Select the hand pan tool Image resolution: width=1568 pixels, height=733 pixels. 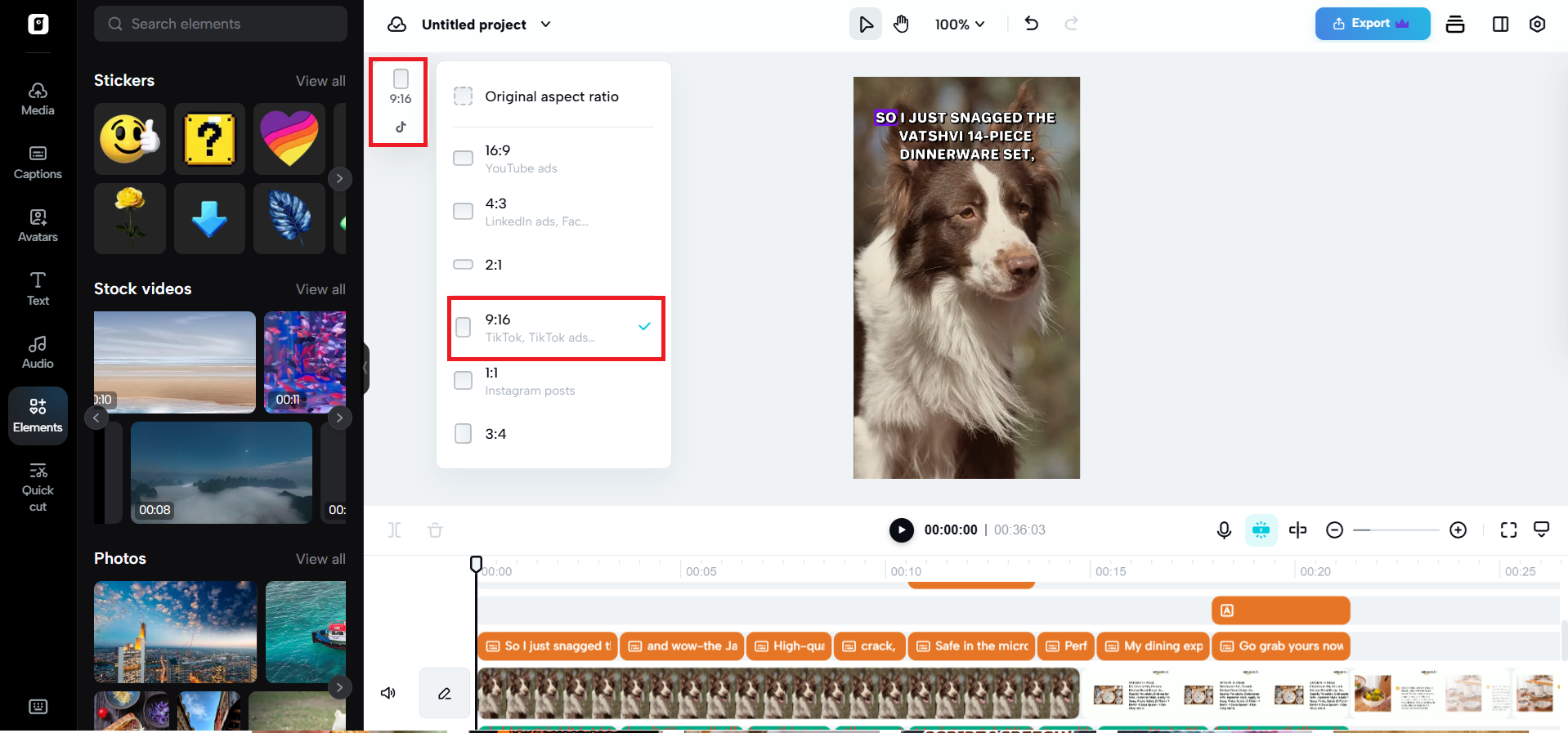click(x=901, y=25)
